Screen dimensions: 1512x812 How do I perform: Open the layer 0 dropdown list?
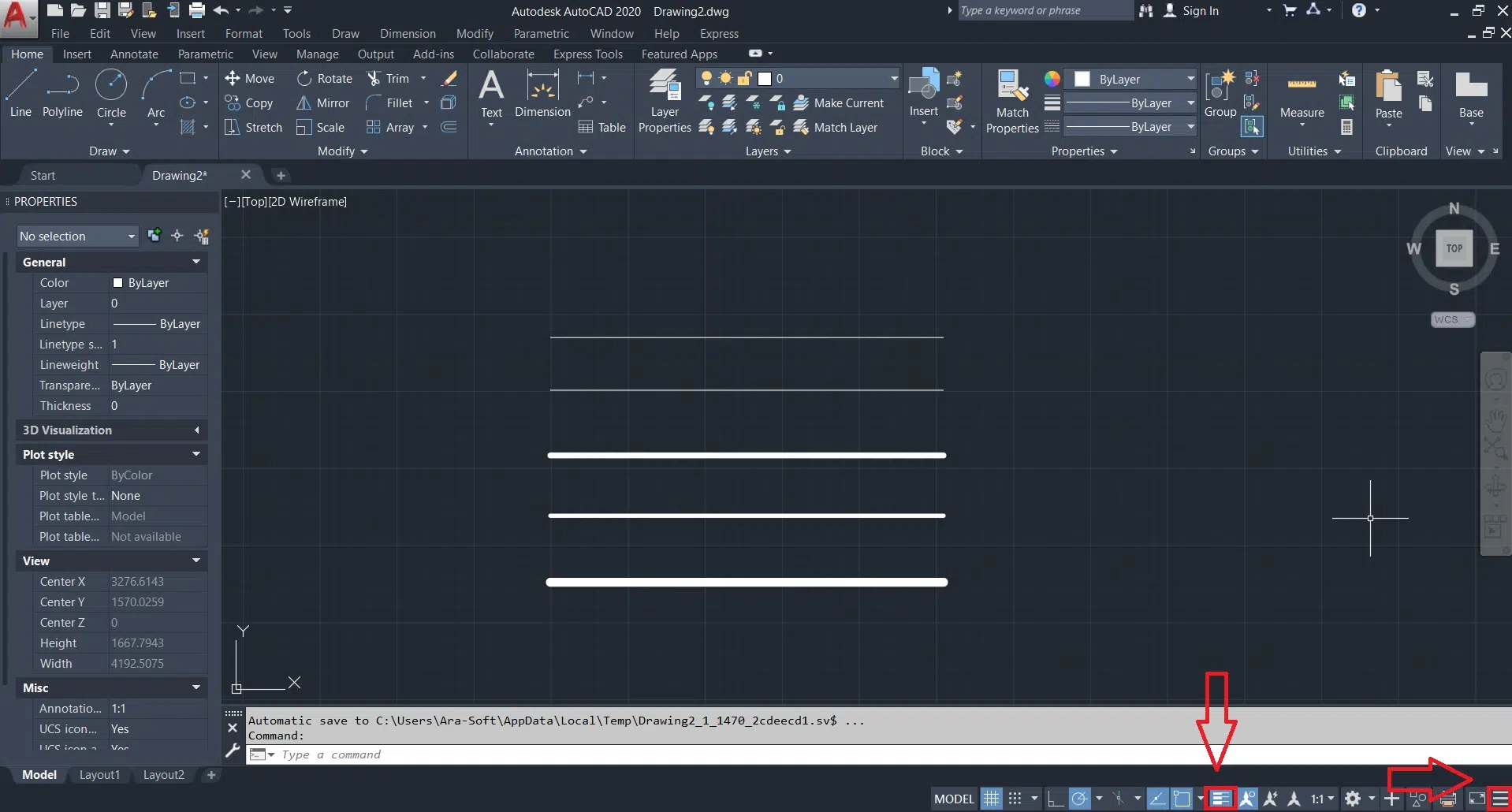(x=893, y=78)
